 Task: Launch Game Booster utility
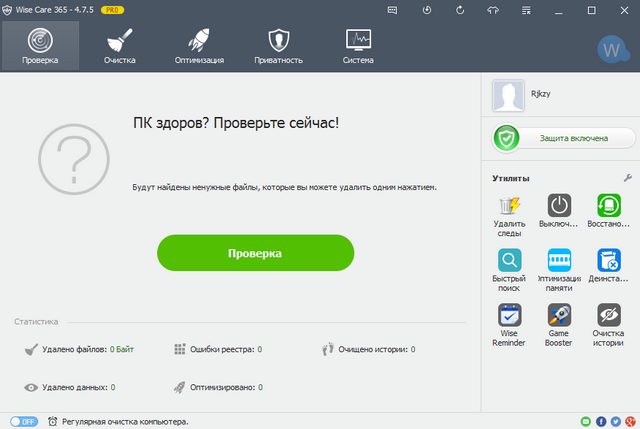pos(559,324)
